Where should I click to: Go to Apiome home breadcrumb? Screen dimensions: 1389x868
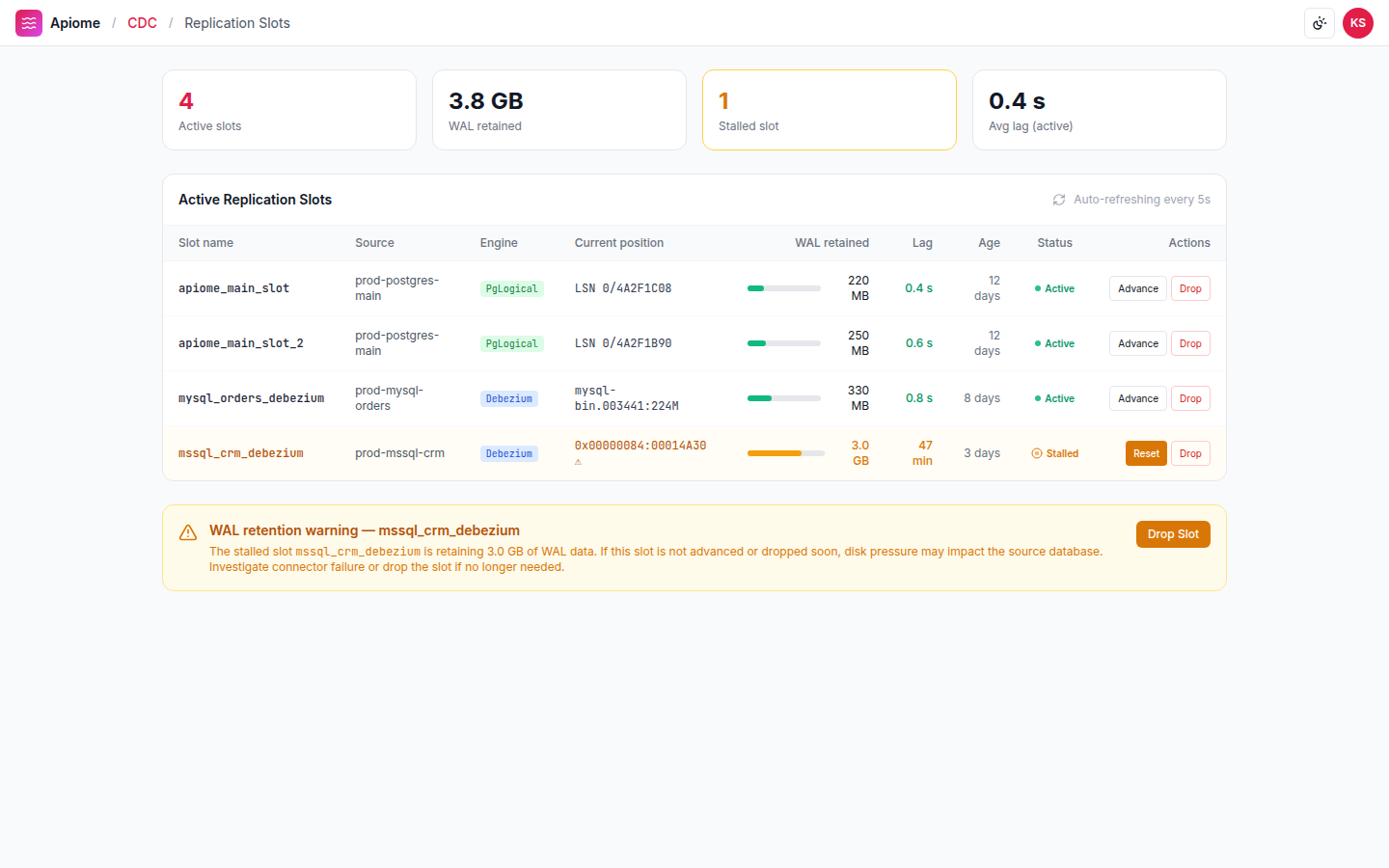coord(75,23)
